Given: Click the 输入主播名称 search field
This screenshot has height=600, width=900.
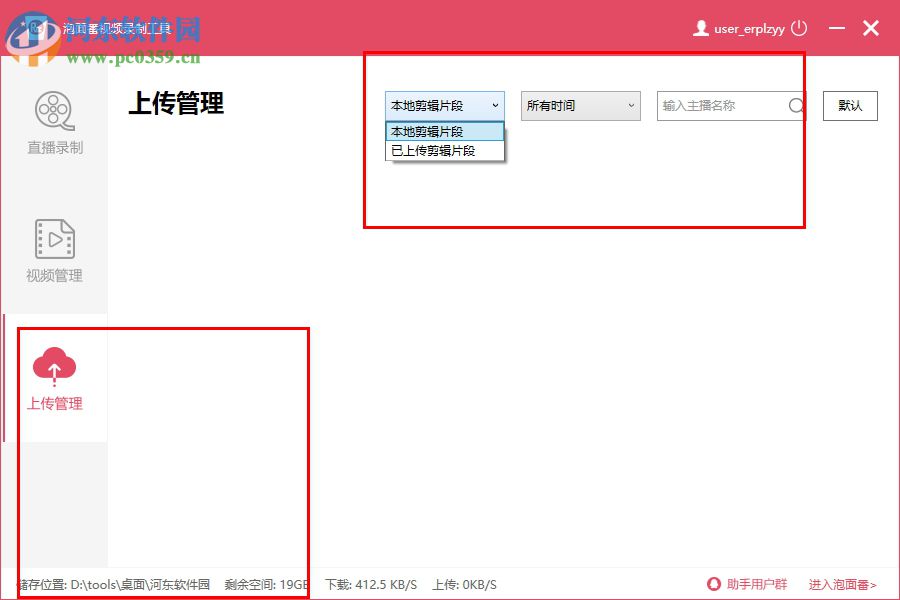Looking at the screenshot, I should coord(720,105).
